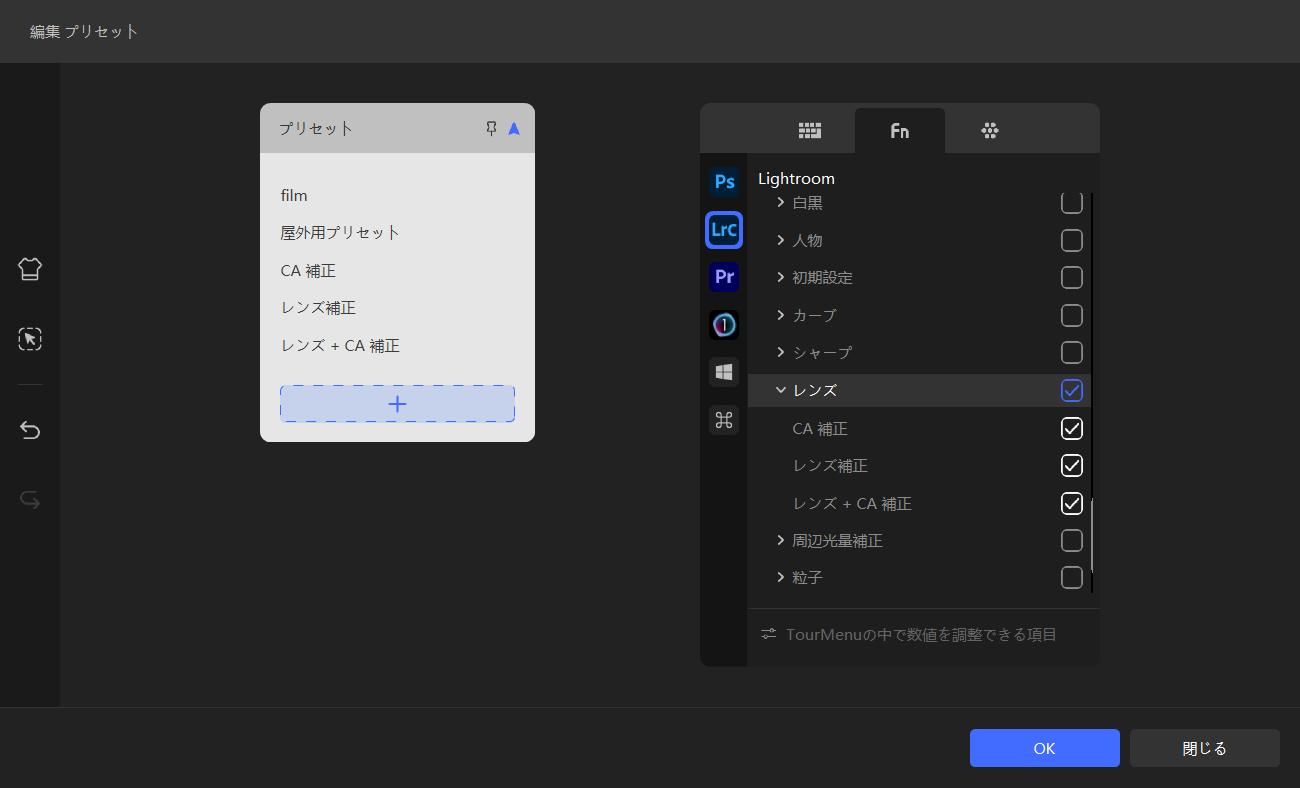Enable the 周辺光量補正 checkbox
The image size is (1300, 788).
pos(1071,541)
